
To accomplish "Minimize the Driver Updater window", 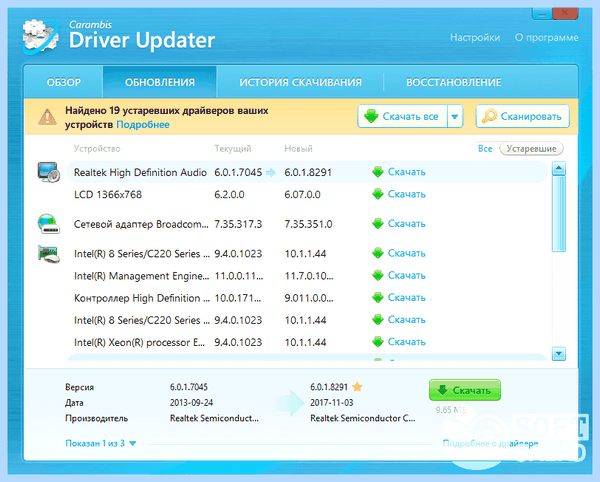I will coord(542,14).
